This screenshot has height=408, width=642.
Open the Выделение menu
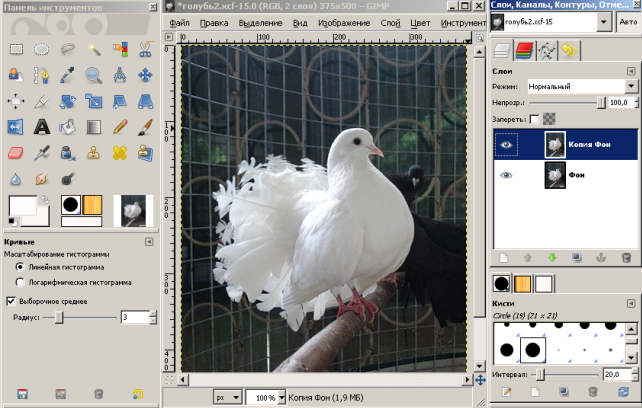click(x=260, y=23)
